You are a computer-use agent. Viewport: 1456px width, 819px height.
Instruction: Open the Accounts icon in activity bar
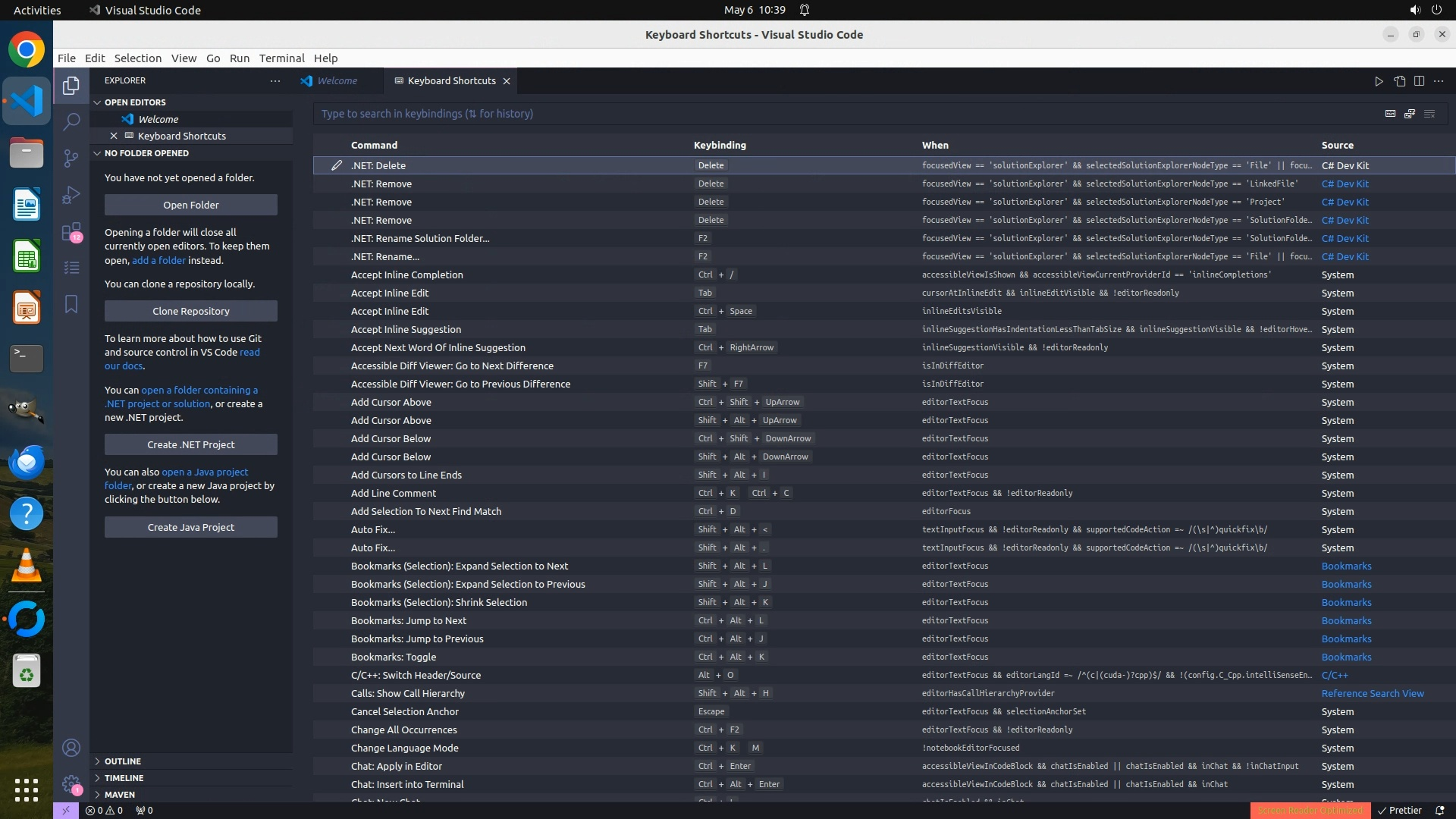click(x=71, y=748)
